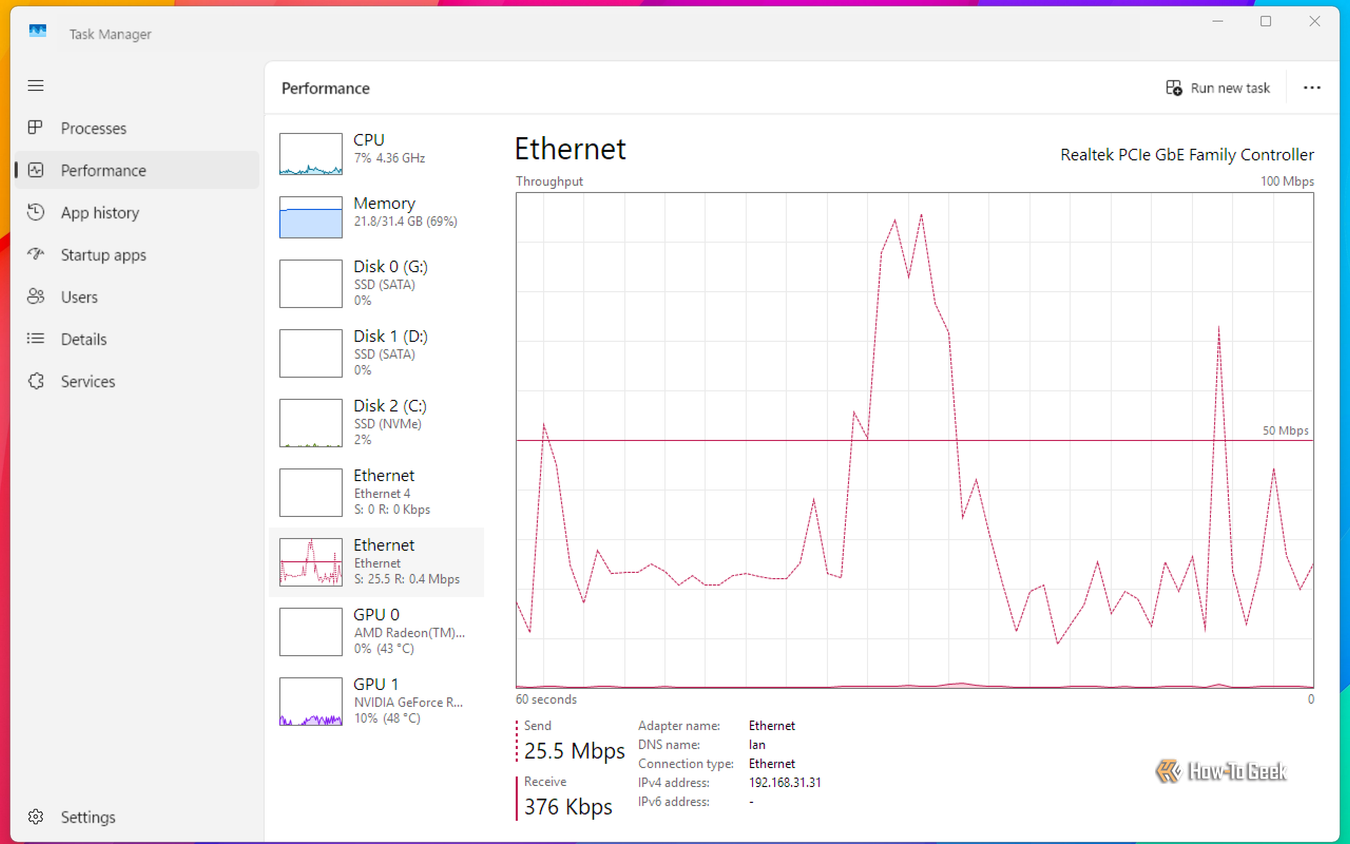Select the CPU mini graph thumbnail
This screenshot has width=1350, height=844.
pyautogui.click(x=311, y=154)
